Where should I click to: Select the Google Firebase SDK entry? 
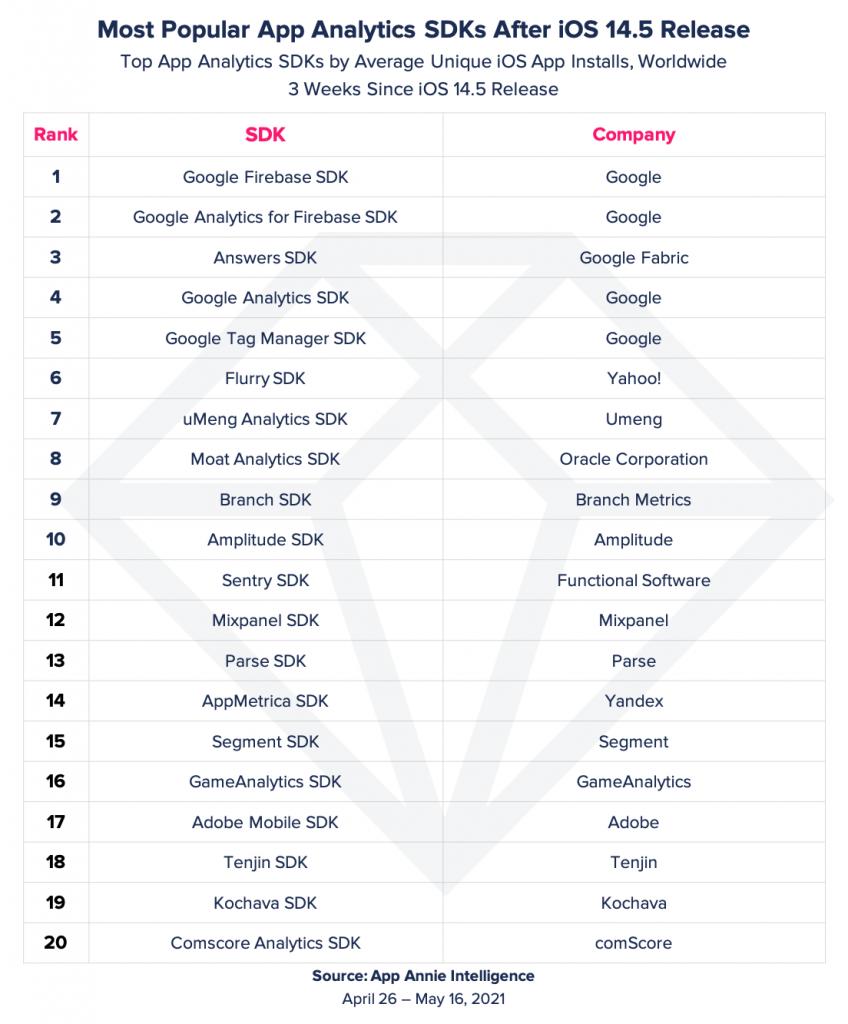[265, 177]
